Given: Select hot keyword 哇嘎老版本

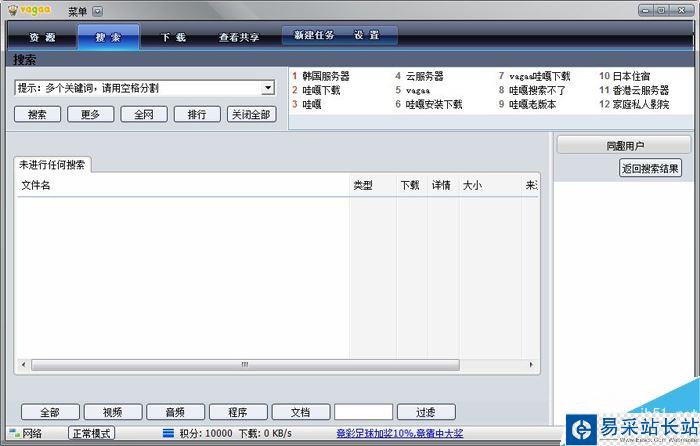Looking at the screenshot, I should (x=533, y=104).
